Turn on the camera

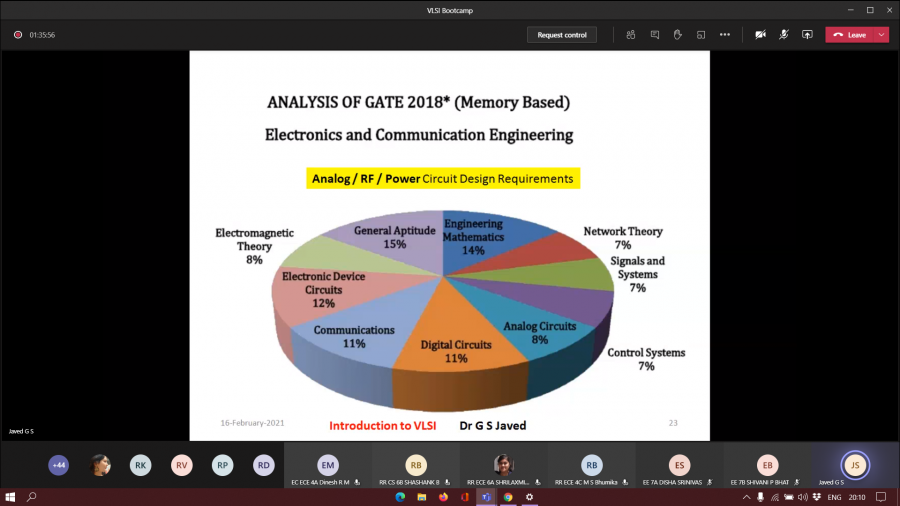click(x=760, y=34)
